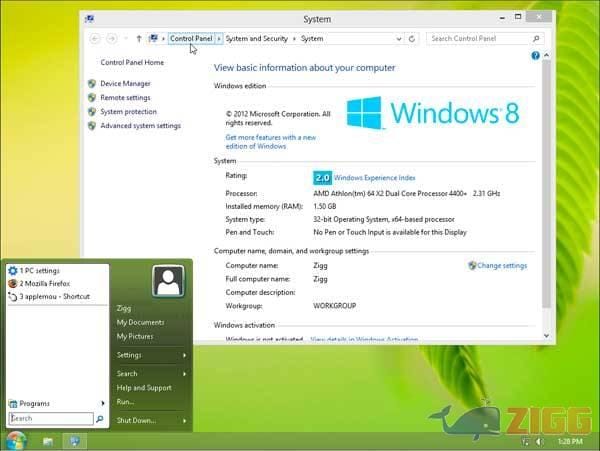Expand the Settings submenu in Start menu
The height and width of the screenshot is (451, 600).
pyautogui.click(x=184, y=355)
